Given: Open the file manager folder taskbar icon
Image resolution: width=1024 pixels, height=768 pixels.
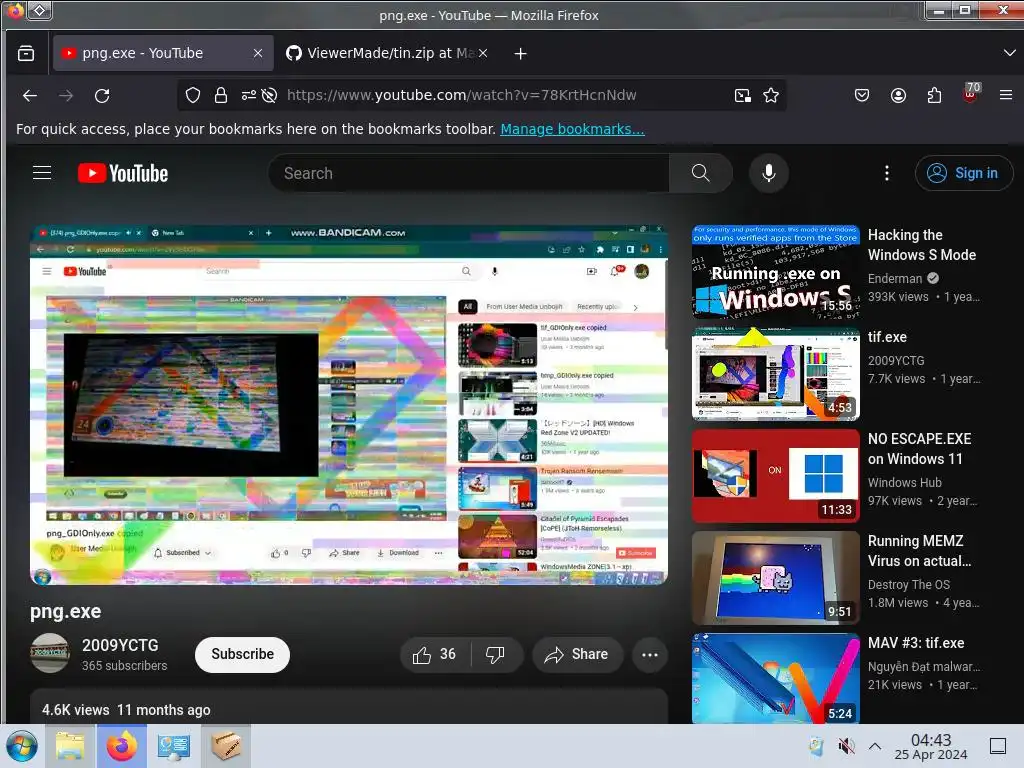Looking at the screenshot, I should pyautogui.click(x=70, y=746).
